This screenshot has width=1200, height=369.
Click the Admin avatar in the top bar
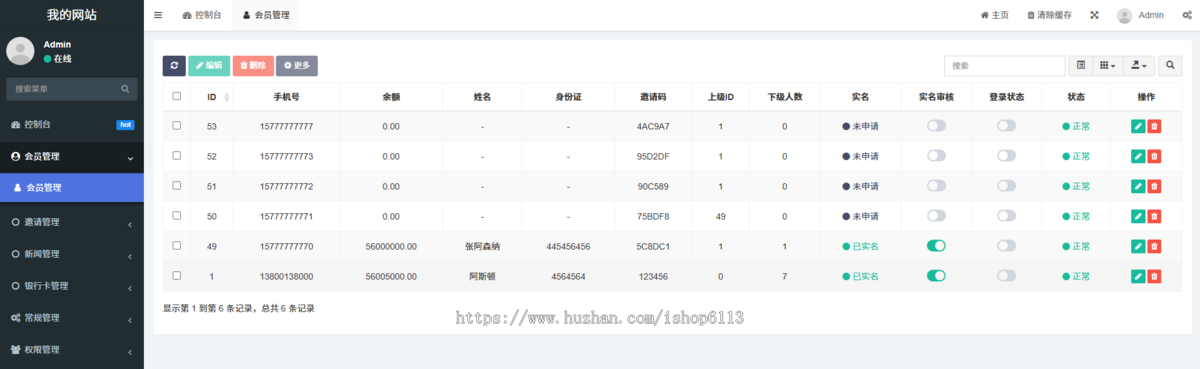[x=1124, y=15]
